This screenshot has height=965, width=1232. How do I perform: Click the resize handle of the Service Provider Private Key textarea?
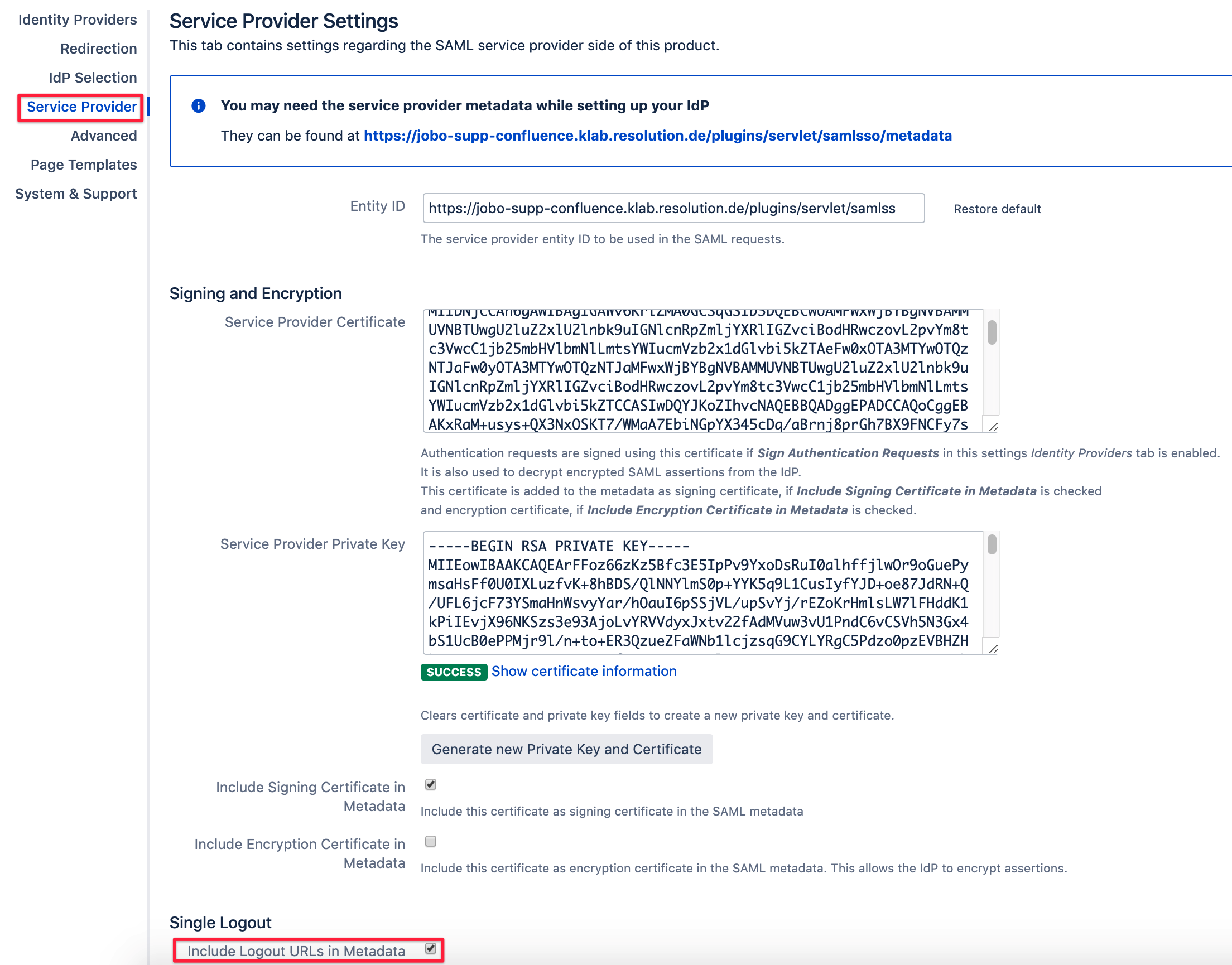click(x=994, y=649)
